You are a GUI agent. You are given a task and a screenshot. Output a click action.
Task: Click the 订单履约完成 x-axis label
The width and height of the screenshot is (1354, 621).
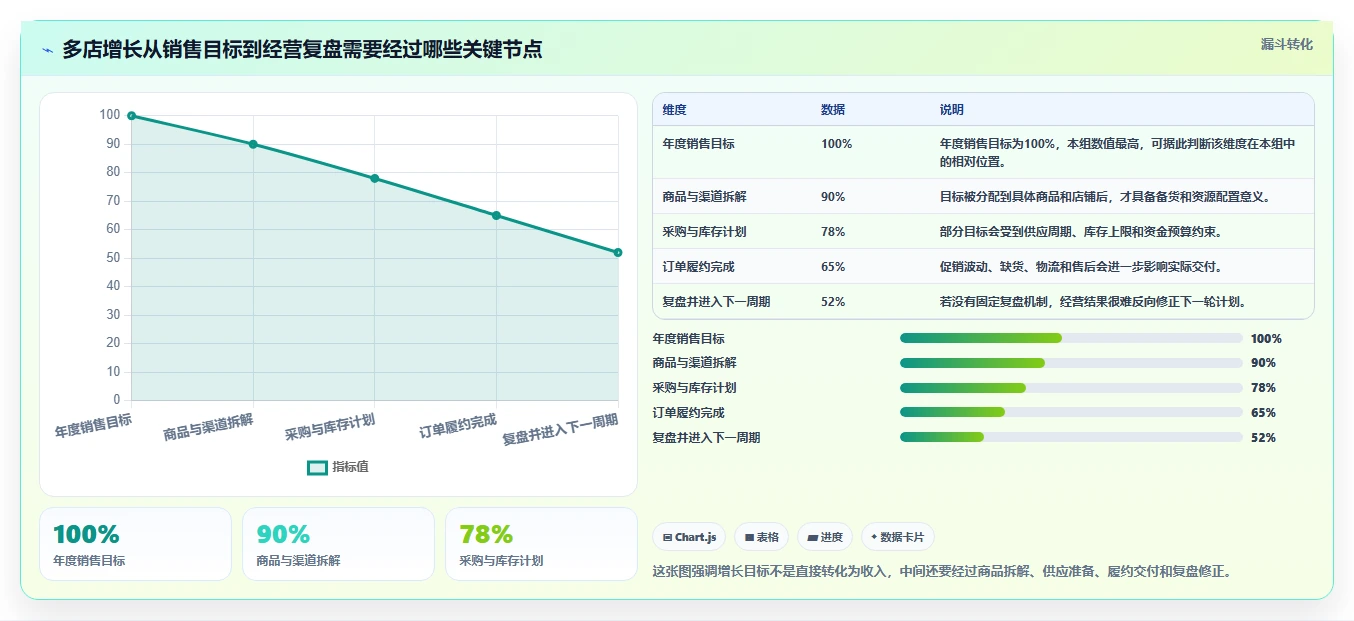point(458,427)
